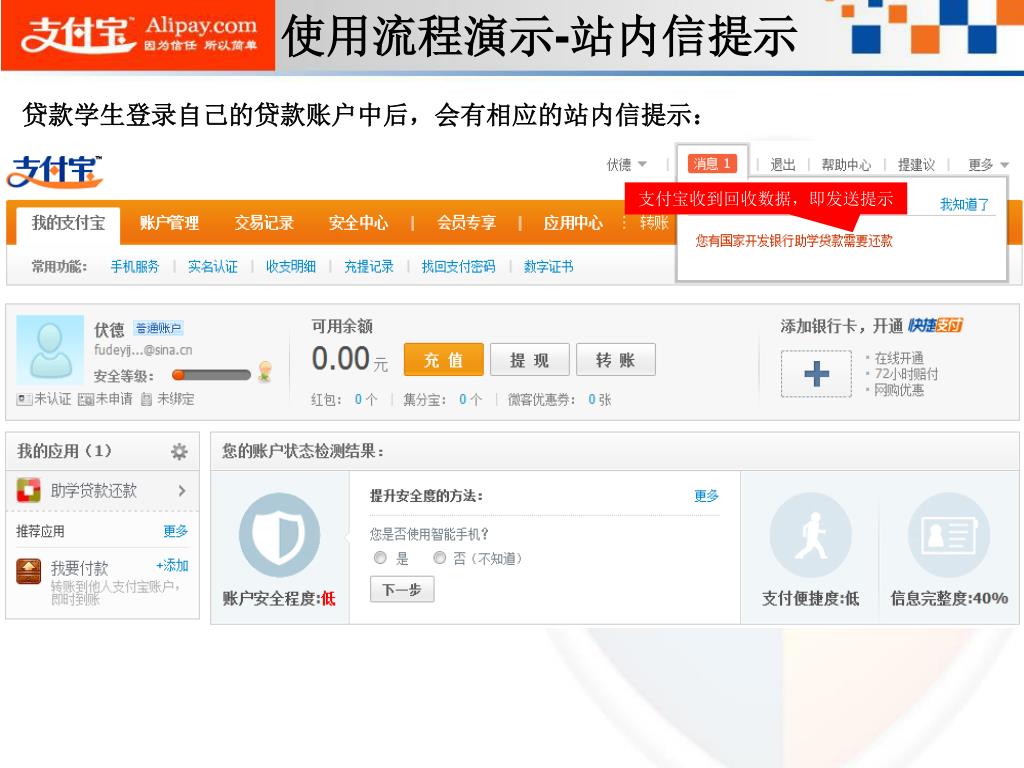Image resolution: width=1024 pixels, height=768 pixels.
Task: Open the 充提记录 quick link
Action: [x=369, y=266]
